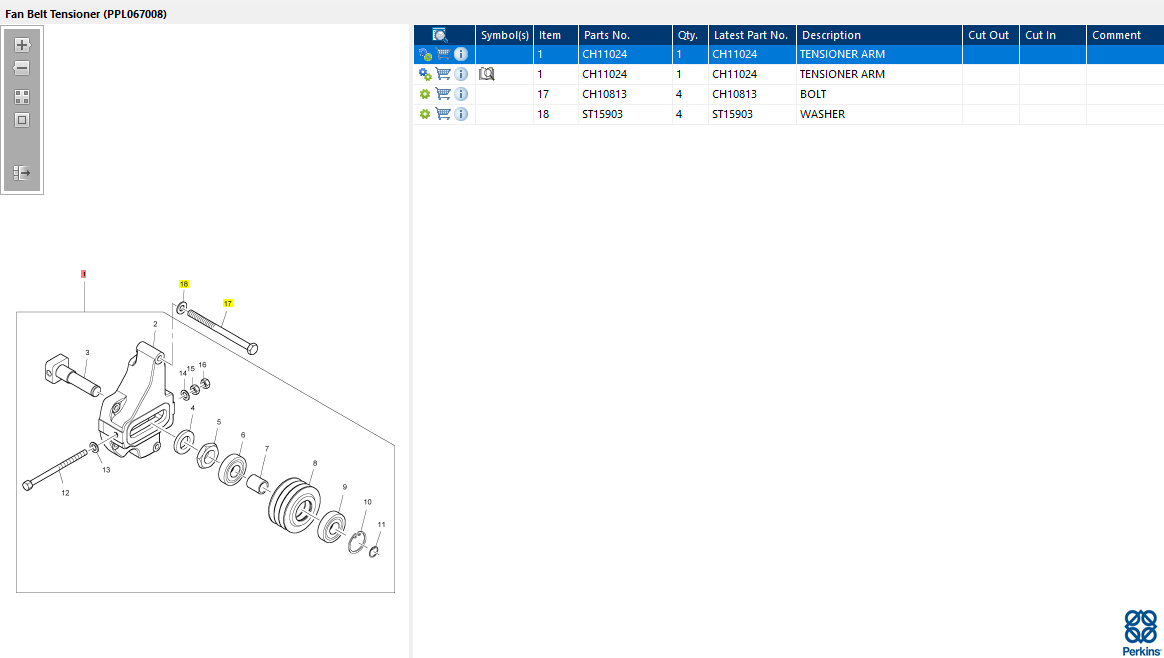The image size is (1164, 658).
Task: Zoom out of the diagram with the minus tool
Action: (22, 68)
